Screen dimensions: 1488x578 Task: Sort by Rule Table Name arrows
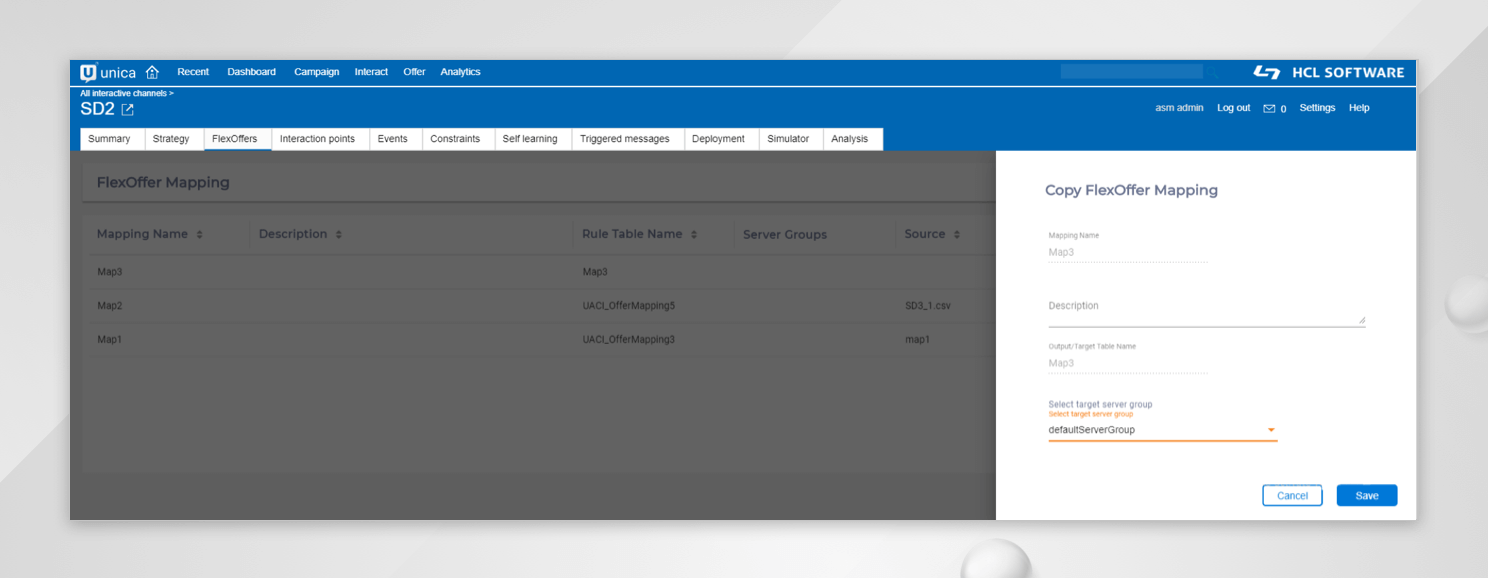pyautogui.click(x=694, y=235)
